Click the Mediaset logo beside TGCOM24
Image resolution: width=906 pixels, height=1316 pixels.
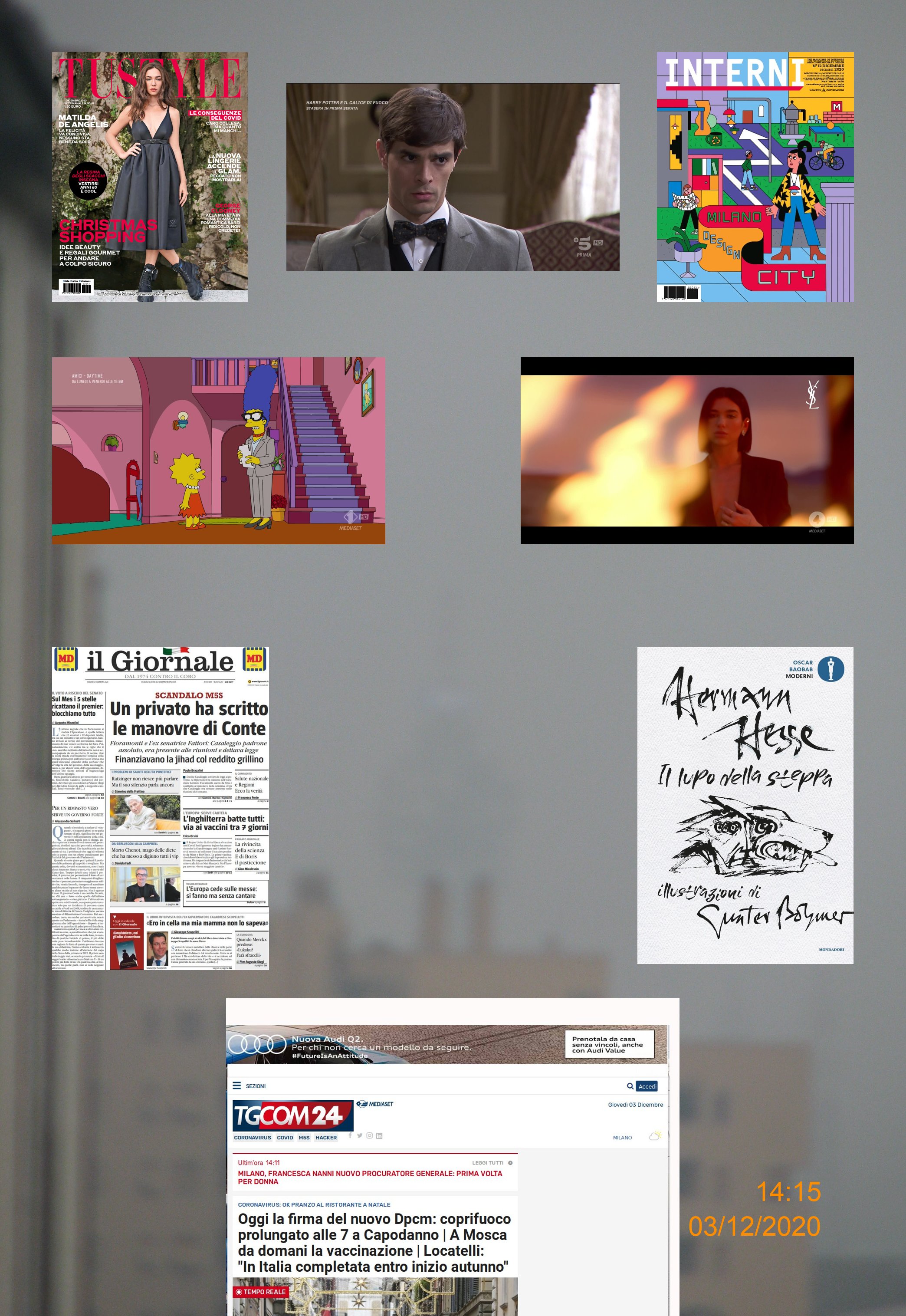click(374, 1104)
